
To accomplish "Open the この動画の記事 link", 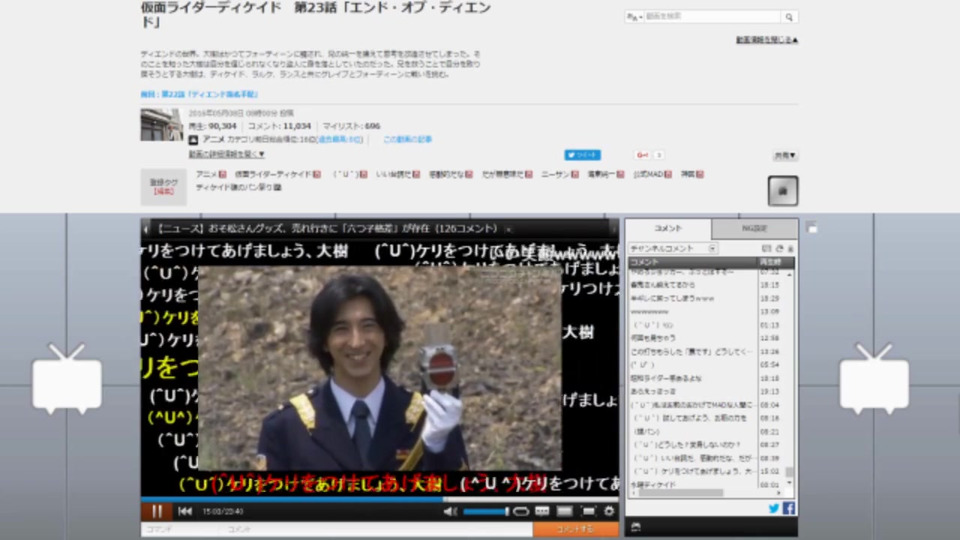I will point(407,140).
